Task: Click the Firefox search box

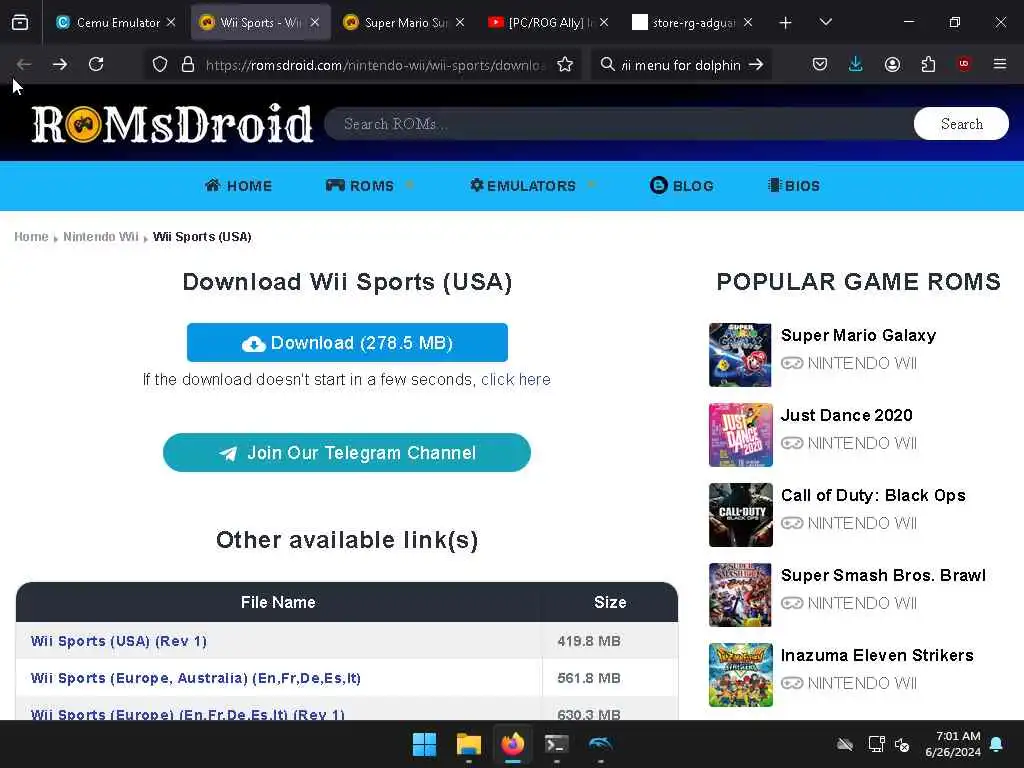Action: coord(680,65)
